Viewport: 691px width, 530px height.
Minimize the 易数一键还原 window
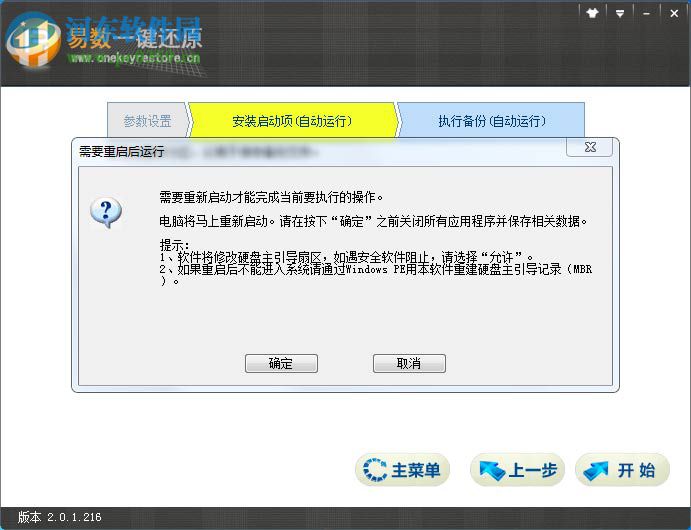[x=646, y=13]
